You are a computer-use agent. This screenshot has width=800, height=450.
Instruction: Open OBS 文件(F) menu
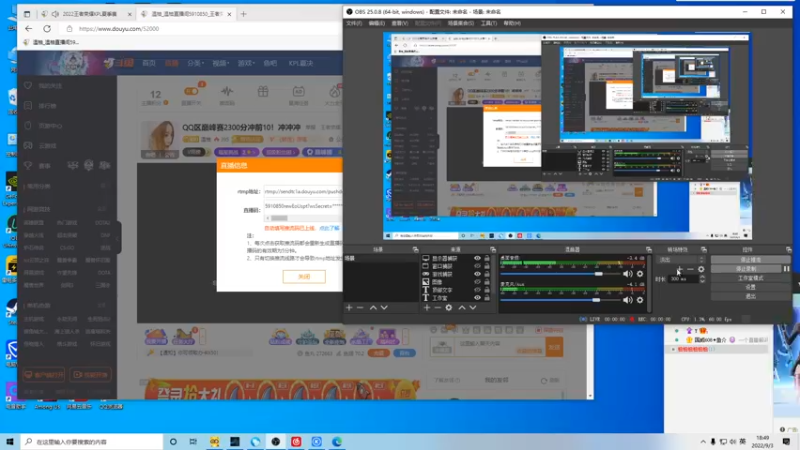click(354, 23)
